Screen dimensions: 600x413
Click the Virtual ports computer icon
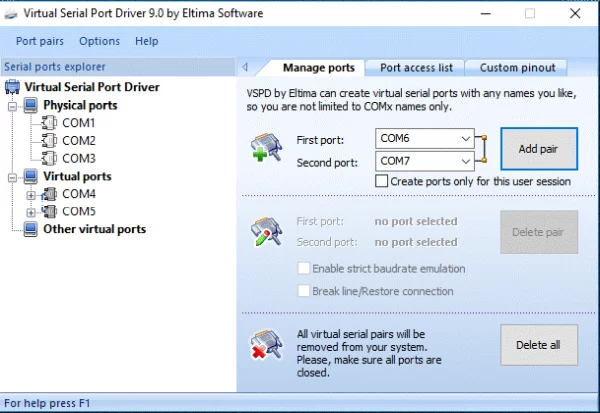(31, 176)
